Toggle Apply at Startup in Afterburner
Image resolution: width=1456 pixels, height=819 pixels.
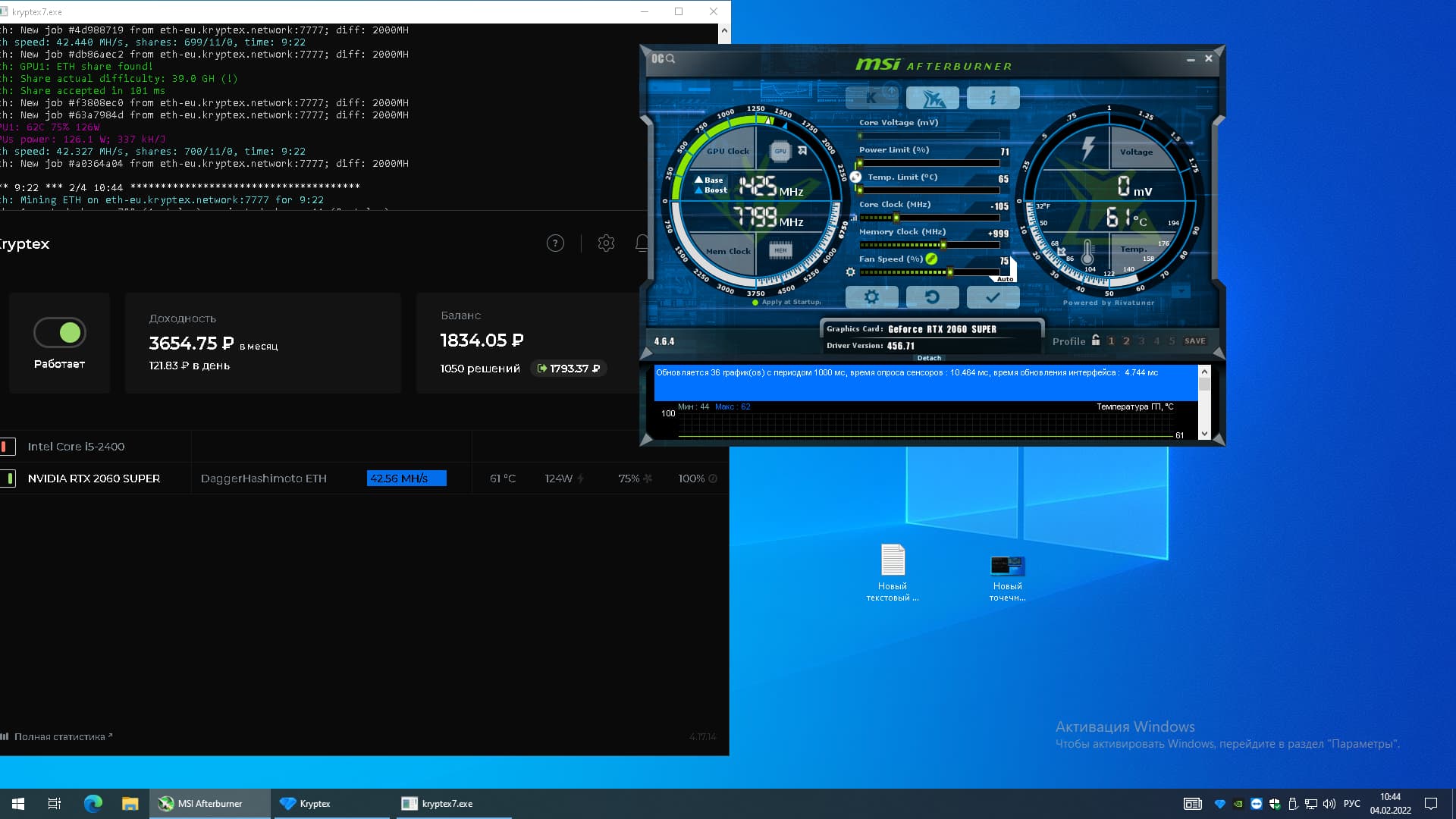click(786, 302)
